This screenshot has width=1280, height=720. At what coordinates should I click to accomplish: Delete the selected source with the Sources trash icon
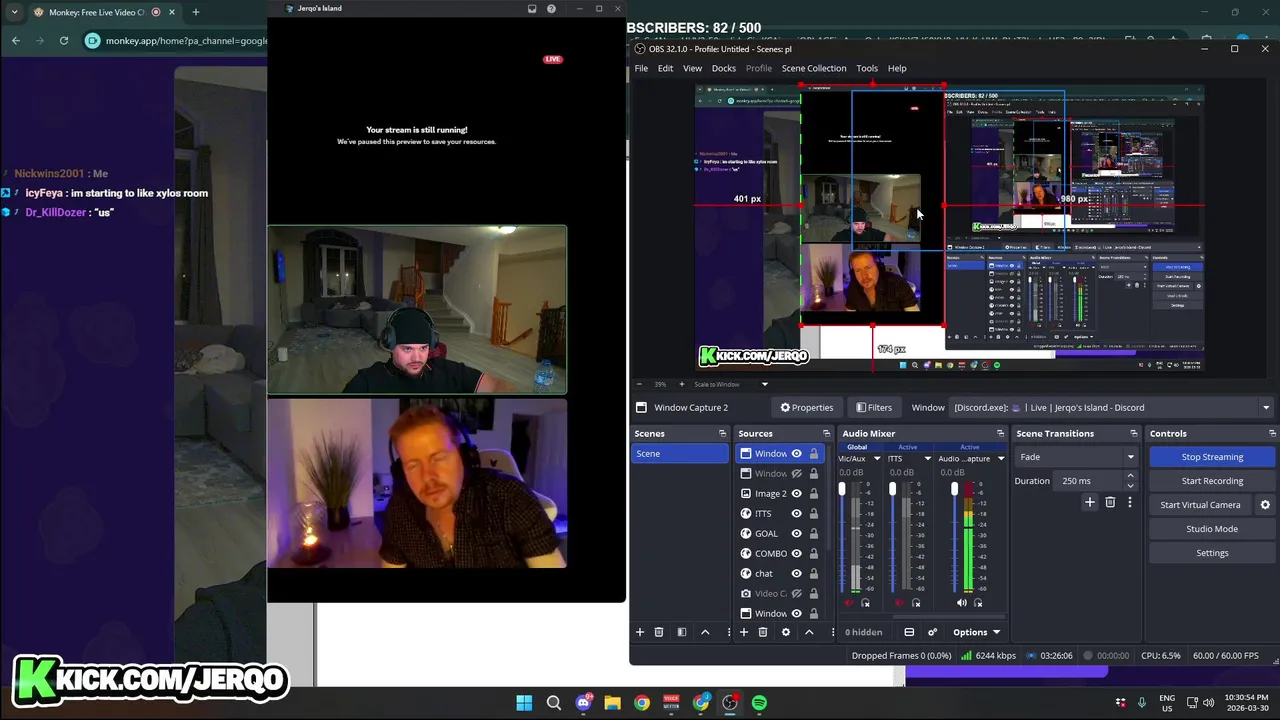tap(763, 632)
